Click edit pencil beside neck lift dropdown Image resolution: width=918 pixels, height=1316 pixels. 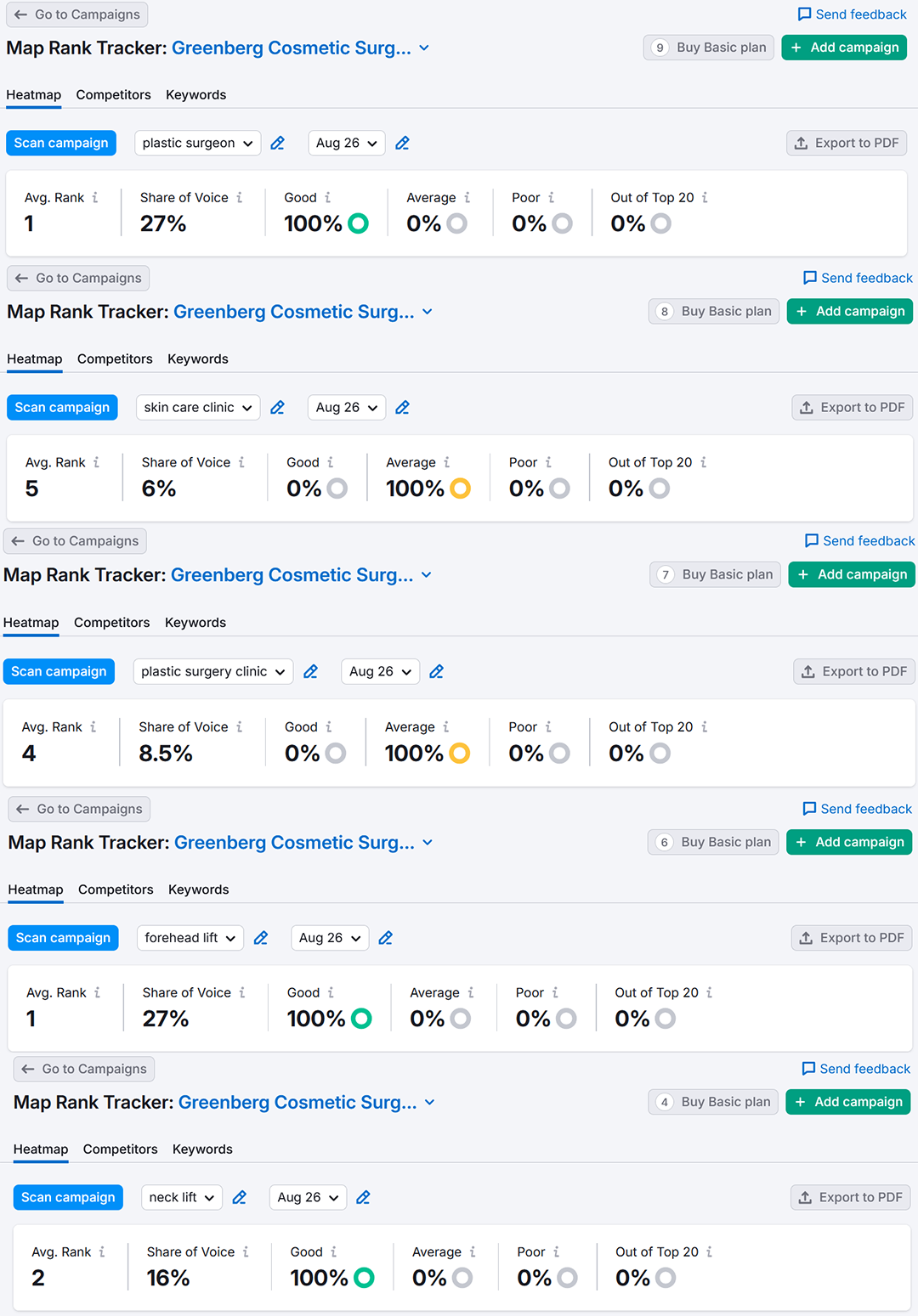[x=240, y=1198]
